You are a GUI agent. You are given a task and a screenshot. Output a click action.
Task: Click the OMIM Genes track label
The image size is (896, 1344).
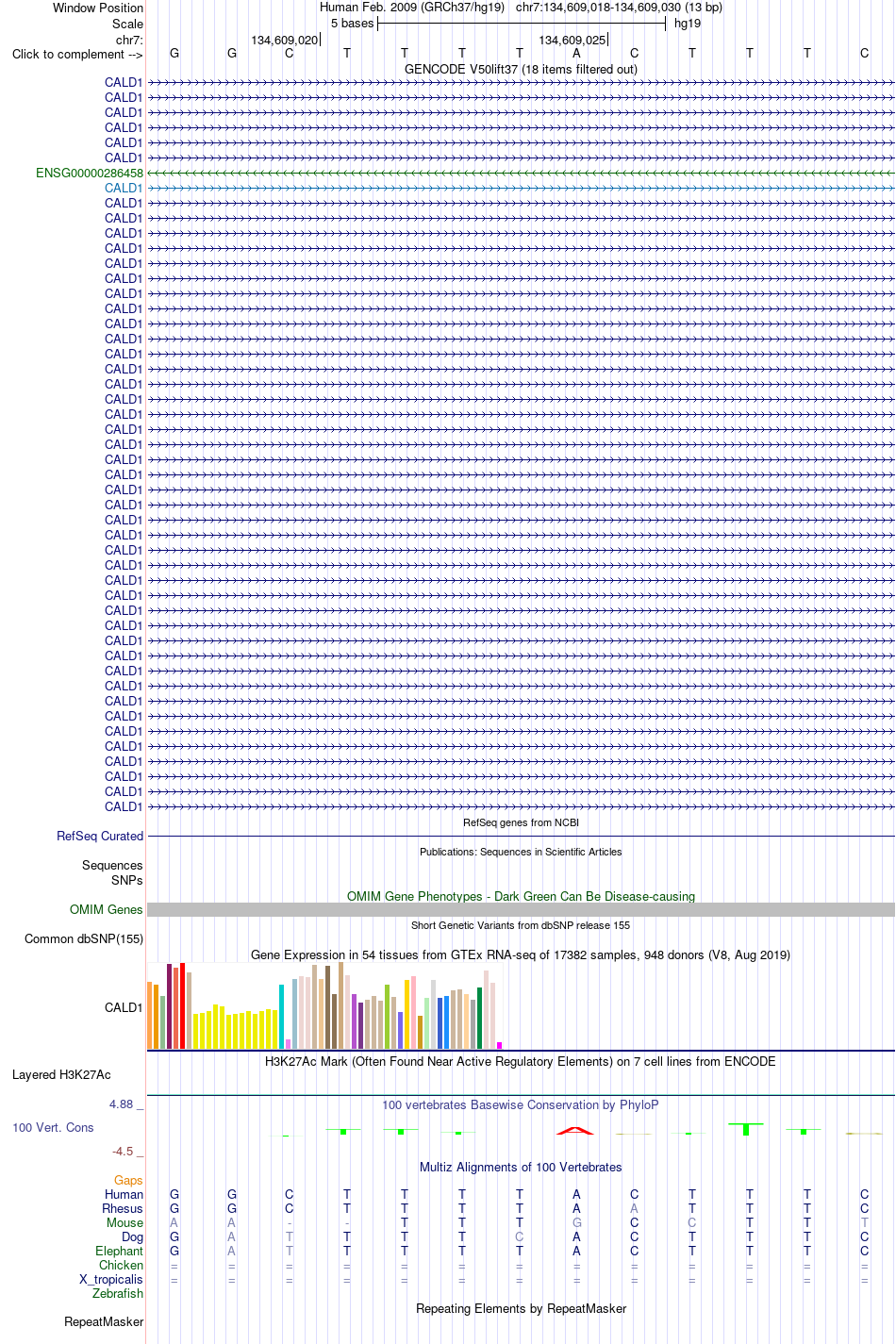tap(107, 909)
